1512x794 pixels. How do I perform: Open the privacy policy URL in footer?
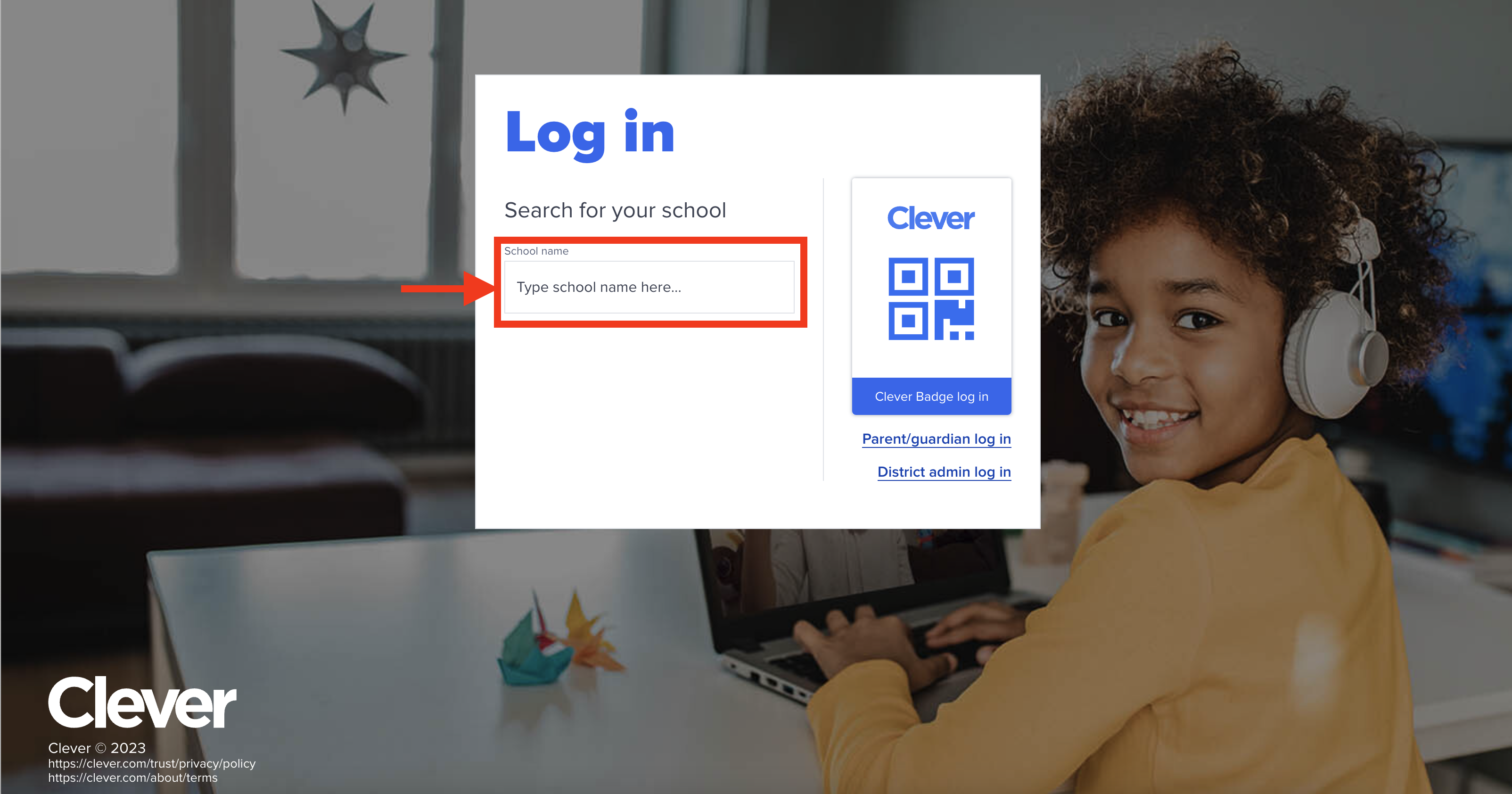[x=152, y=763]
